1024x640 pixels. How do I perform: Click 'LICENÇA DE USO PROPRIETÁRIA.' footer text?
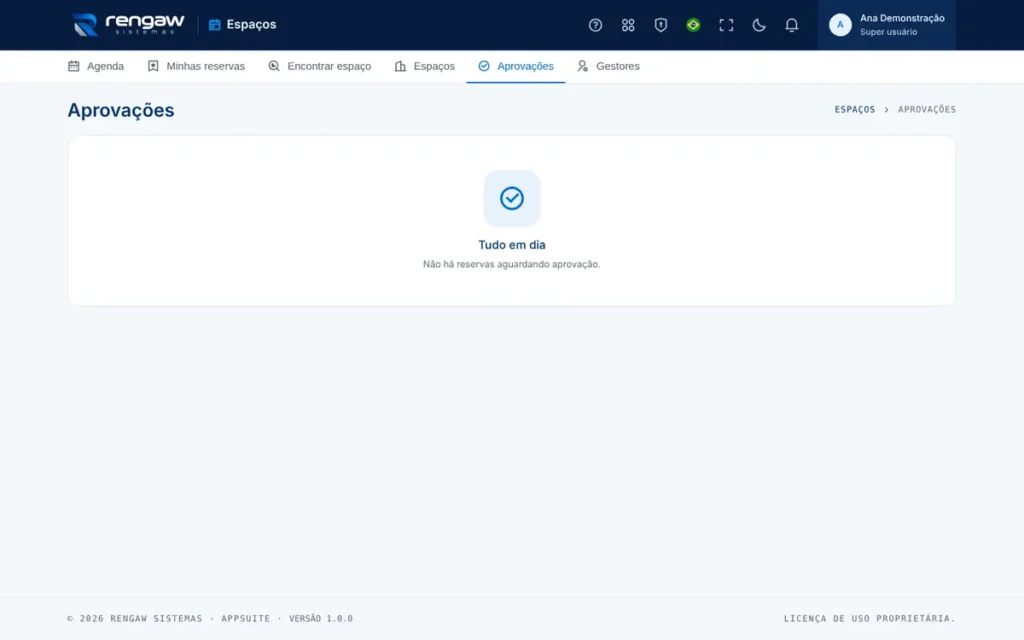coord(869,618)
